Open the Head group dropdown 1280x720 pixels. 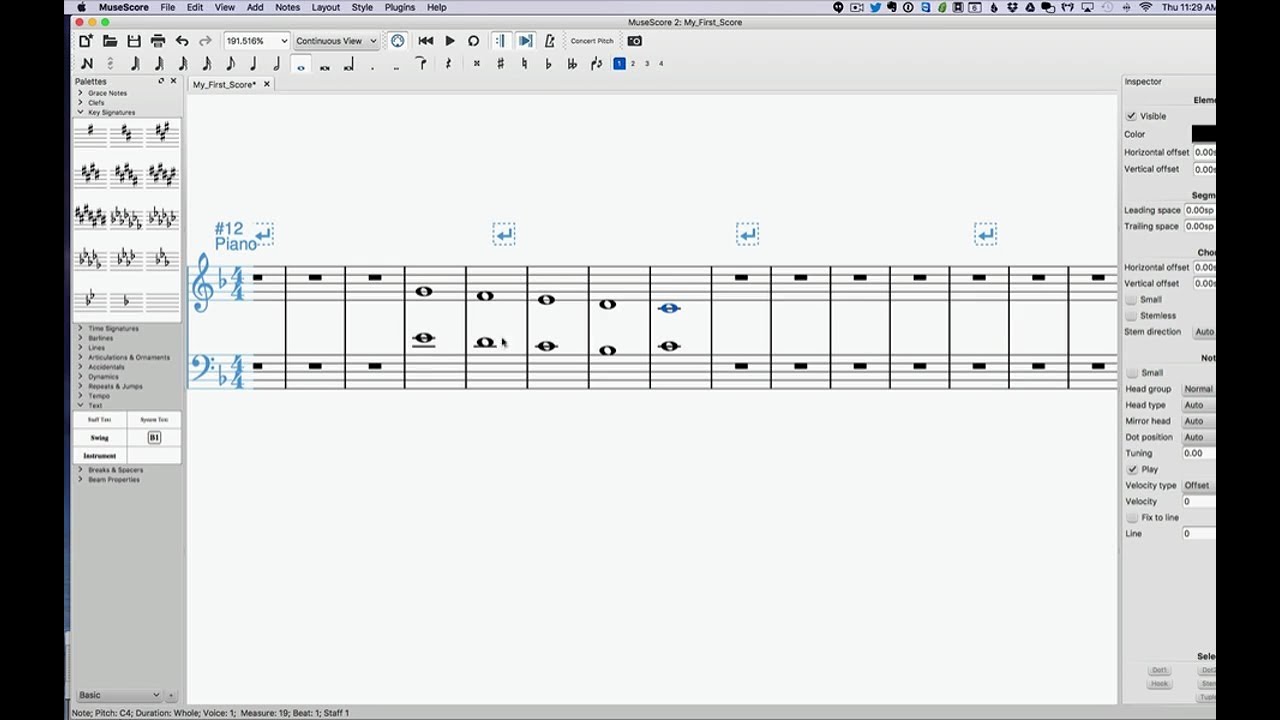point(1199,389)
